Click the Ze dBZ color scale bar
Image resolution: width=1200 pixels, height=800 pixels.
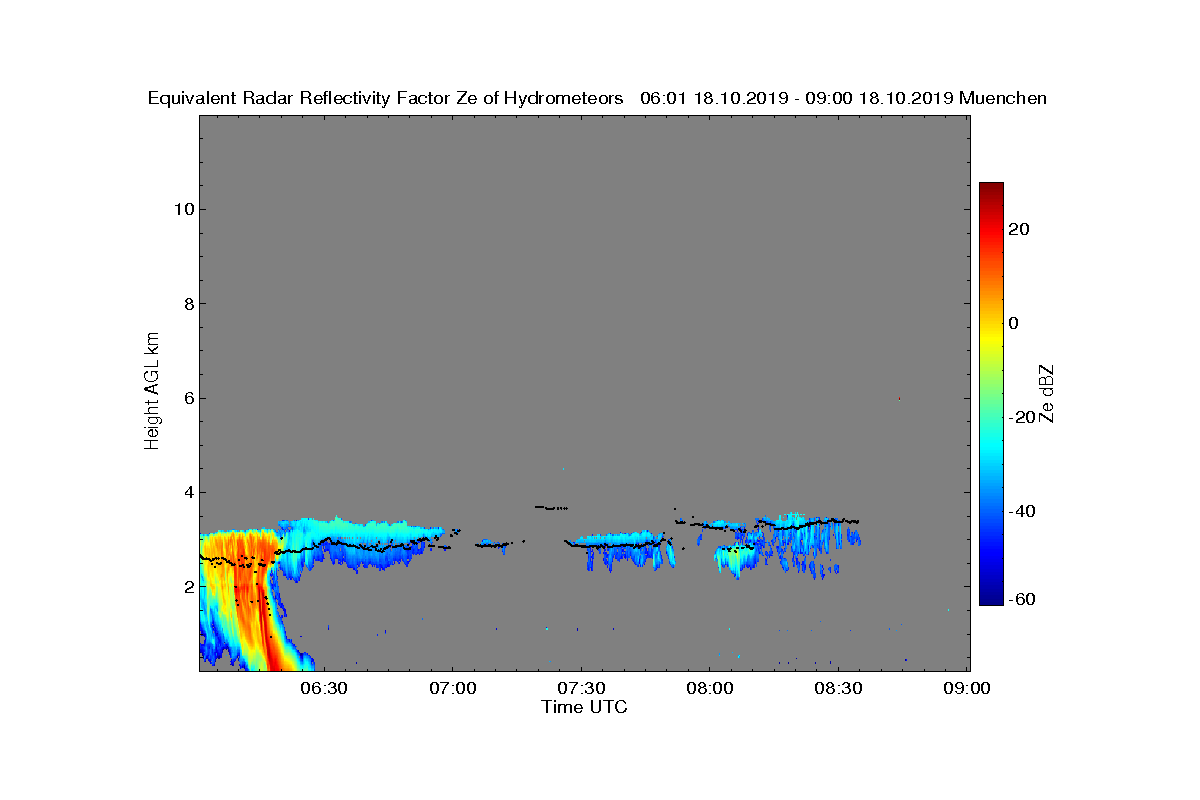click(991, 394)
